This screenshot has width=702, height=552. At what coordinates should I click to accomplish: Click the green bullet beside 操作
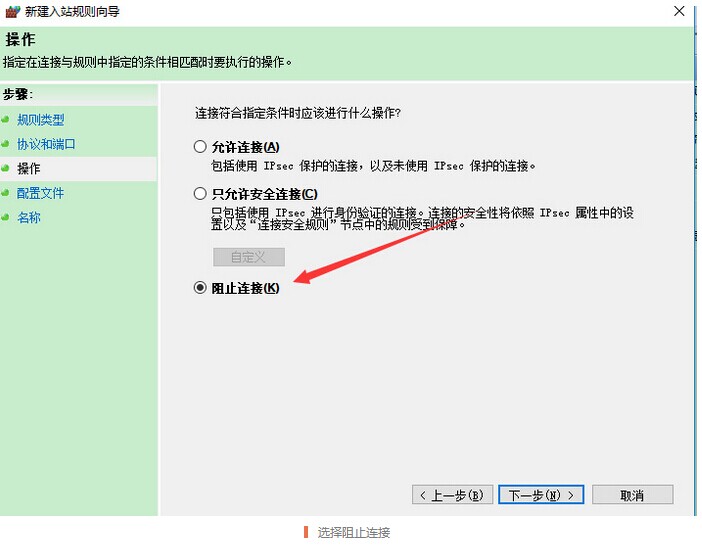point(5,168)
